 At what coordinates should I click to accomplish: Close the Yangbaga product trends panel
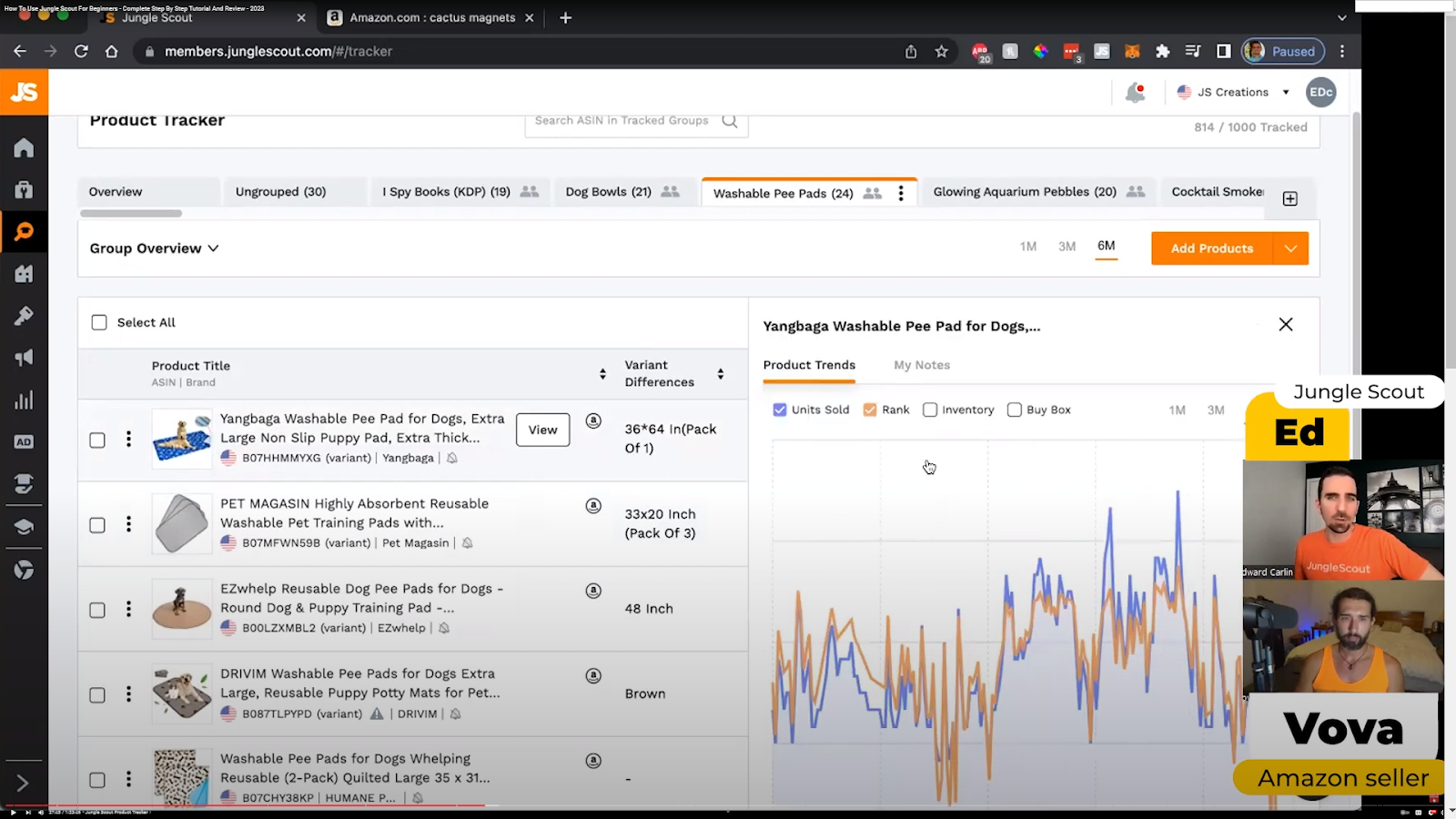click(x=1285, y=325)
